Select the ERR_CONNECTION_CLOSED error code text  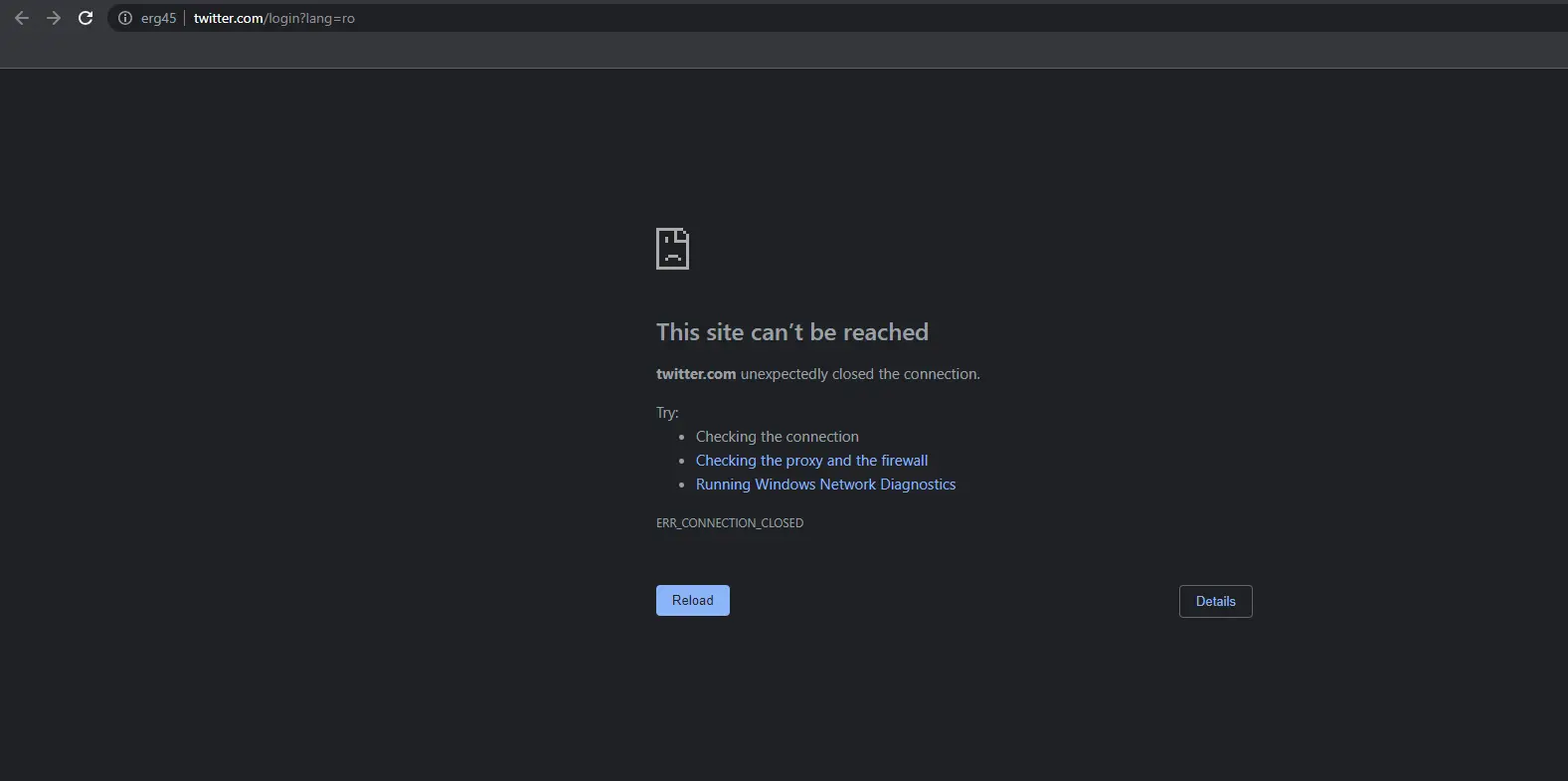coord(730,522)
